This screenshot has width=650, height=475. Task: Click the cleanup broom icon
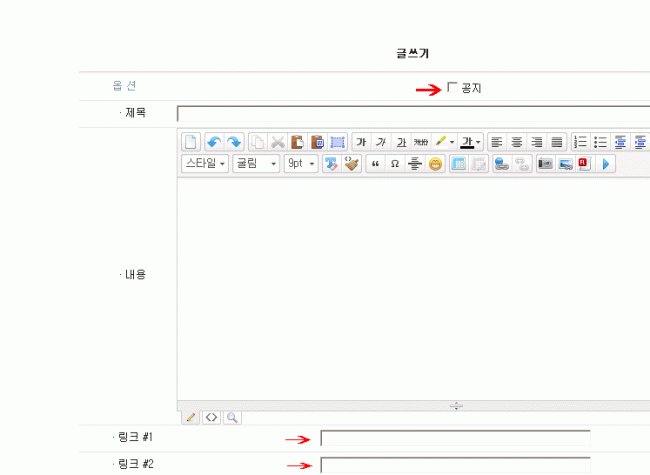[x=352, y=164]
